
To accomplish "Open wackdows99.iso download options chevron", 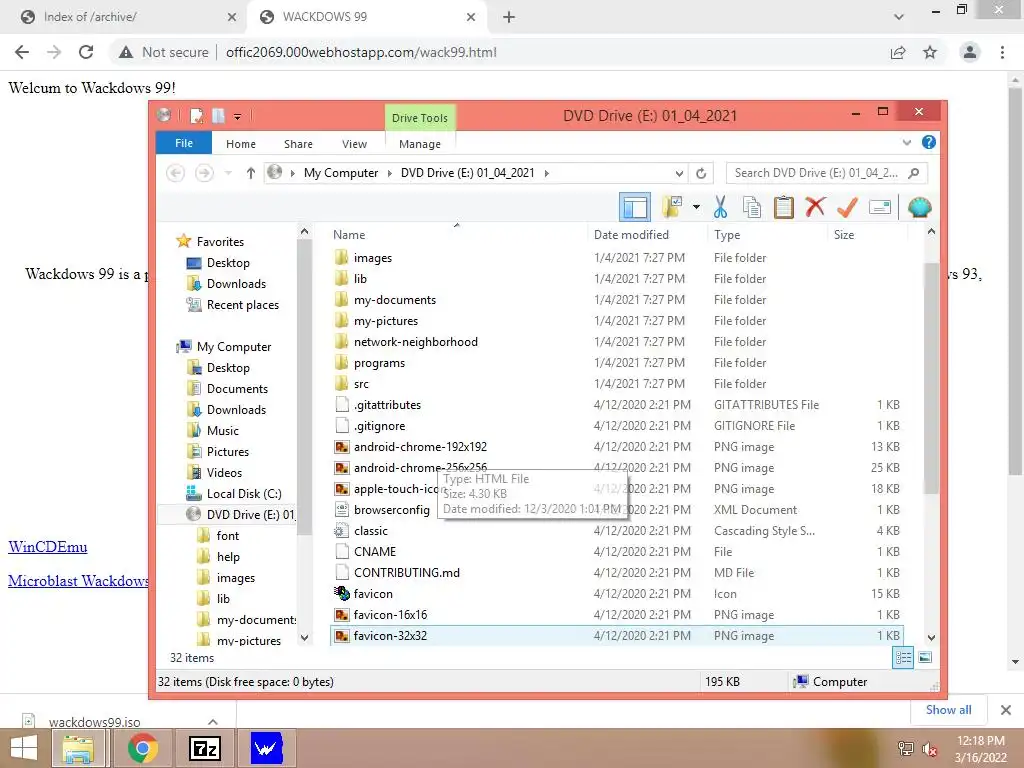I will click(x=213, y=722).
